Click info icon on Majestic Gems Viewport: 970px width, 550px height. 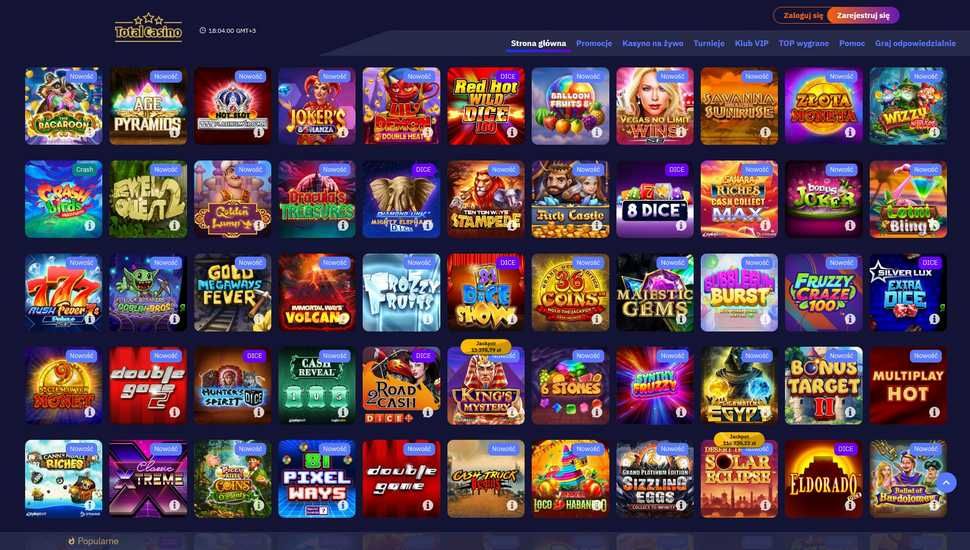681,319
